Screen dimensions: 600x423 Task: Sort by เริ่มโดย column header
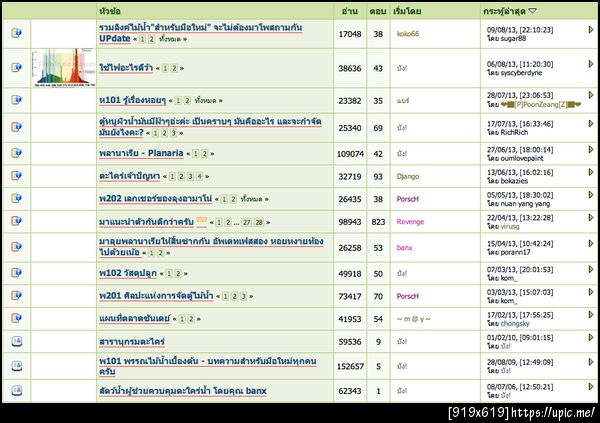pos(407,11)
